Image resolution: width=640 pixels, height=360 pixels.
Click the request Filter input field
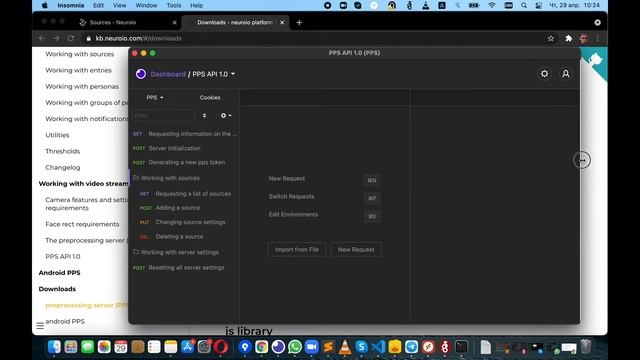pyautogui.click(x=163, y=116)
